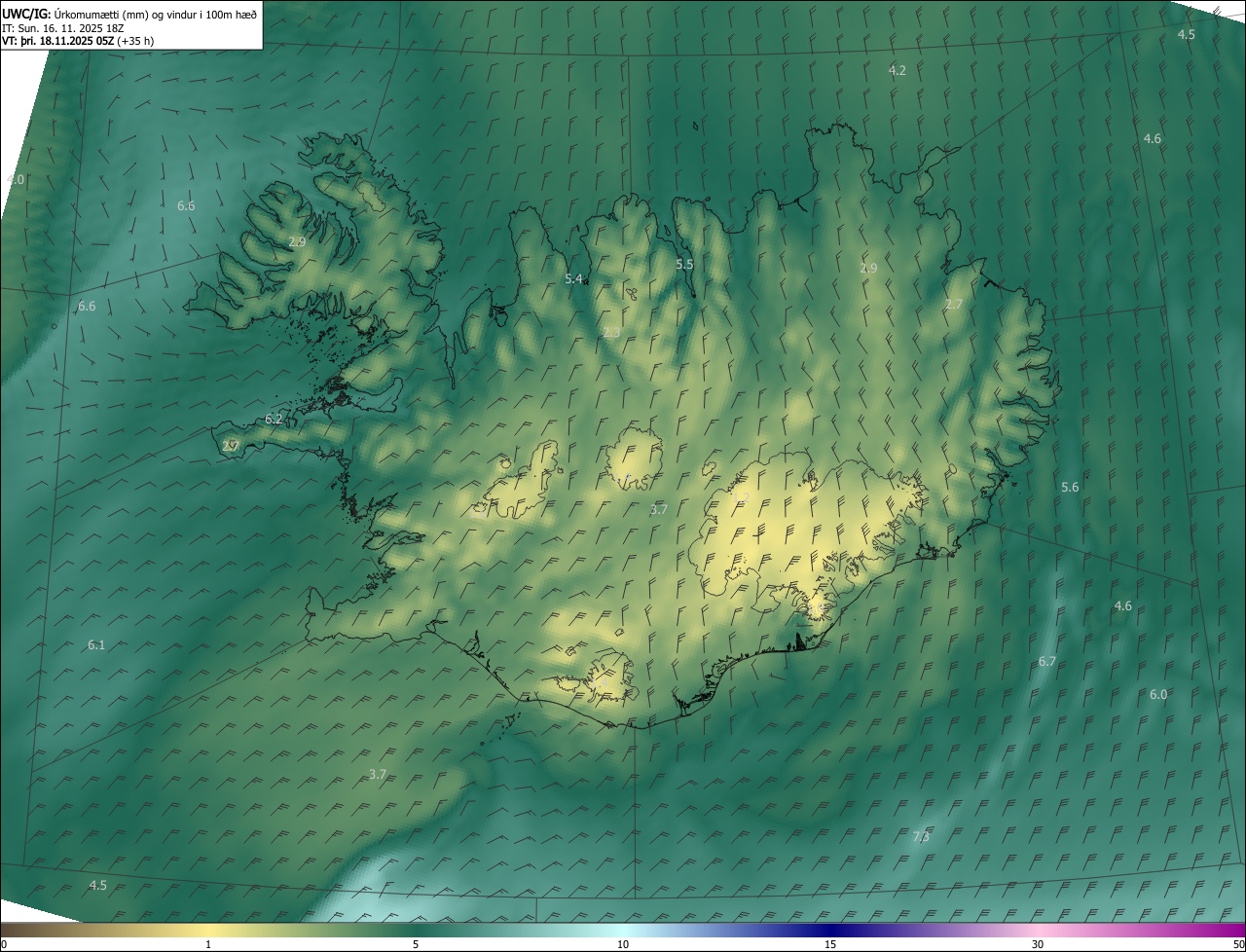Click the 50 tick label on the color scale
The height and width of the screenshot is (952, 1246).
[1238, 945]
